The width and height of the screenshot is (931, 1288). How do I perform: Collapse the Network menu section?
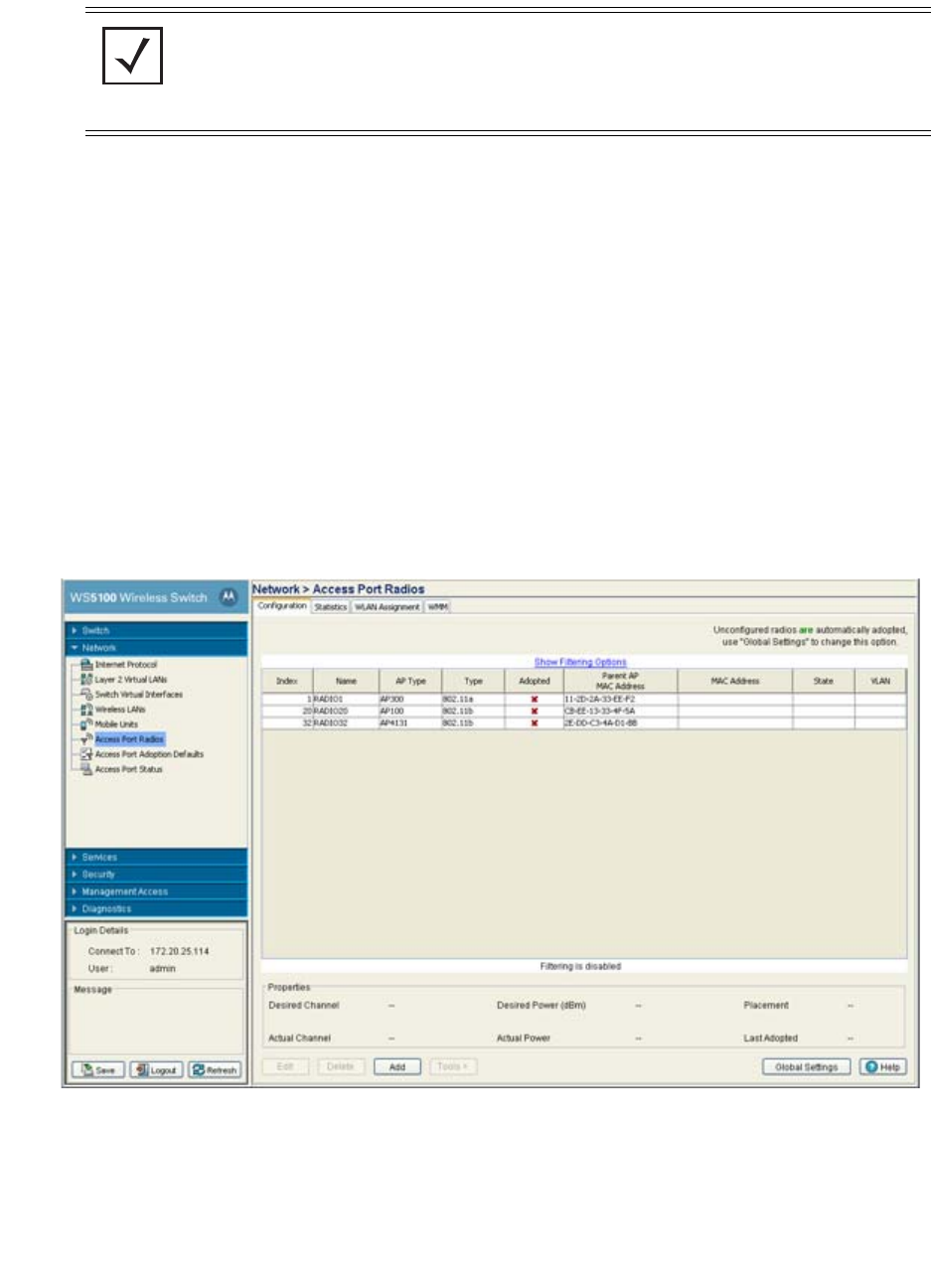coord(156,648)
